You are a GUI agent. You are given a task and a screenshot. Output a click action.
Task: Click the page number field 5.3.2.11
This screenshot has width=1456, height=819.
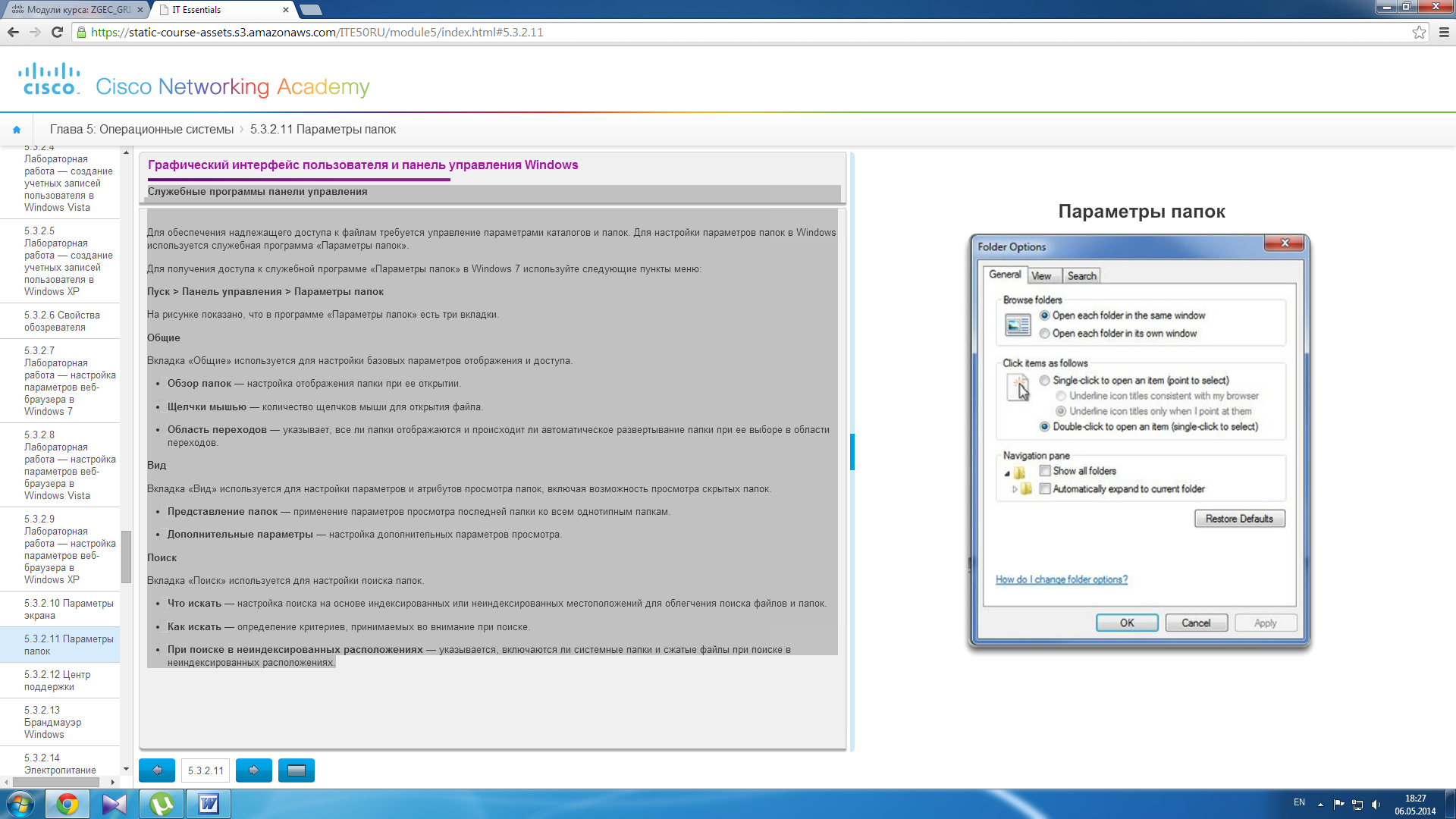pyautogui.click(x=206, y=770)
